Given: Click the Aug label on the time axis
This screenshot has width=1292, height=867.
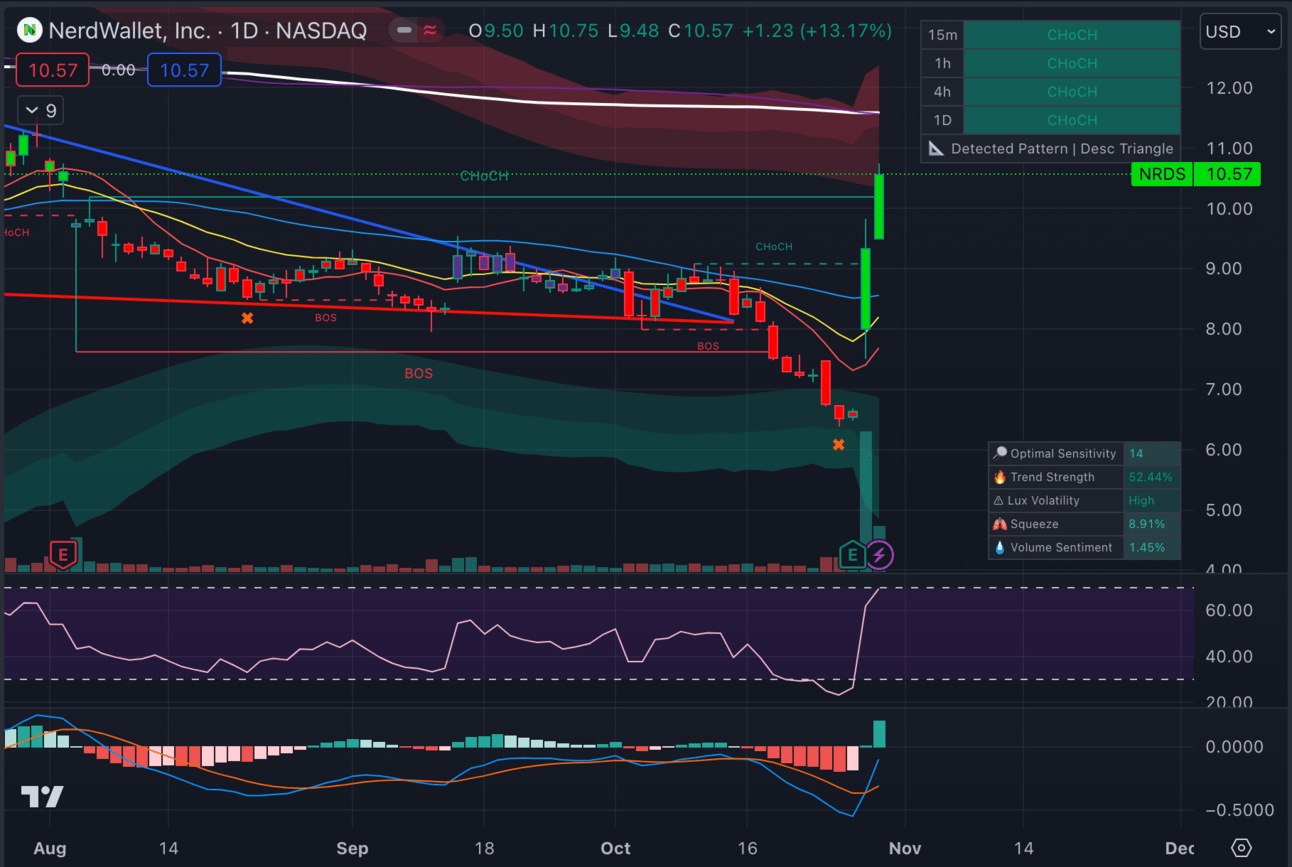Looking at the screenshot, I should tap(49, 848).
